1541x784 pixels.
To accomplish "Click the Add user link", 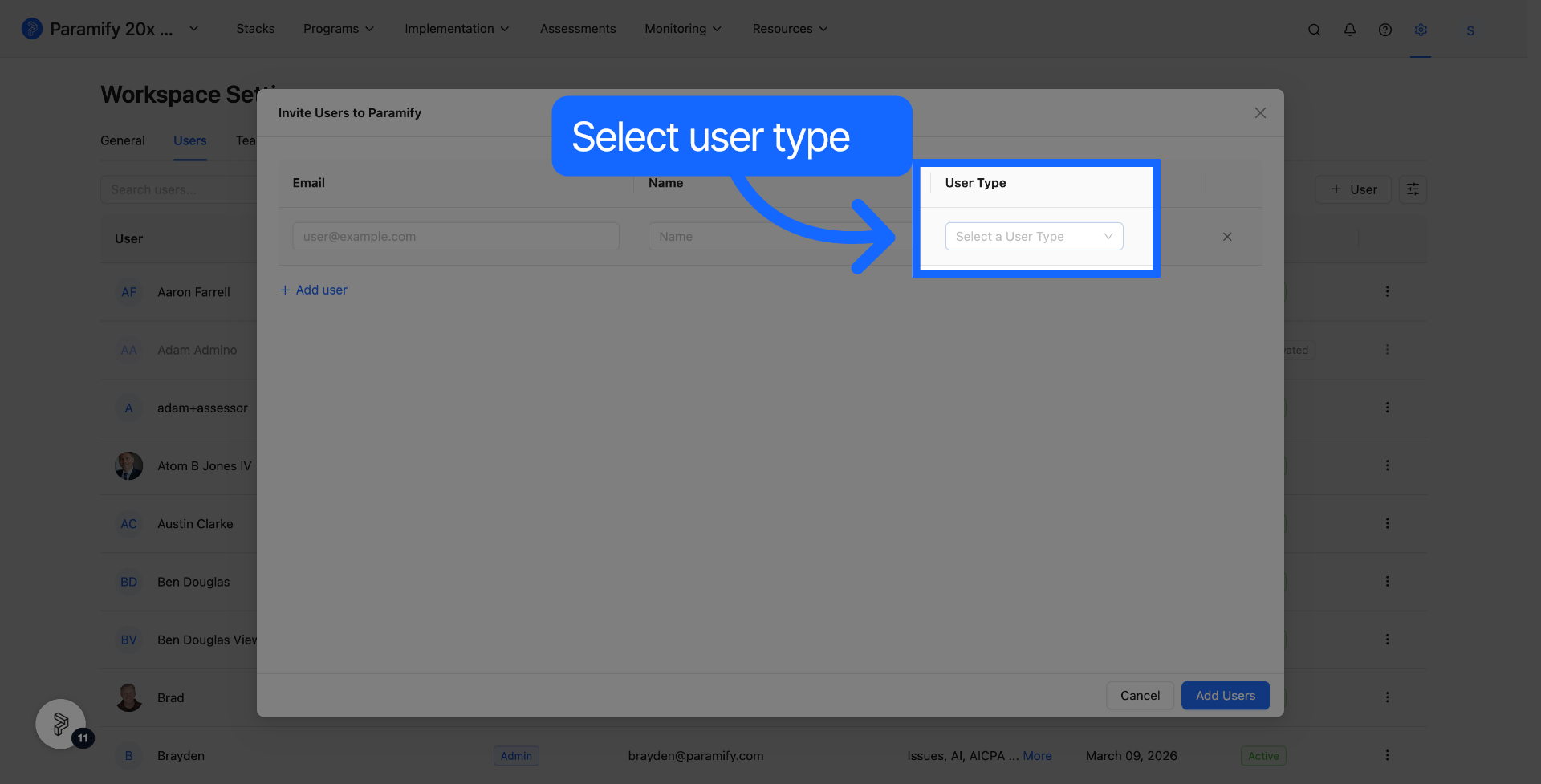I will (314, 290).
